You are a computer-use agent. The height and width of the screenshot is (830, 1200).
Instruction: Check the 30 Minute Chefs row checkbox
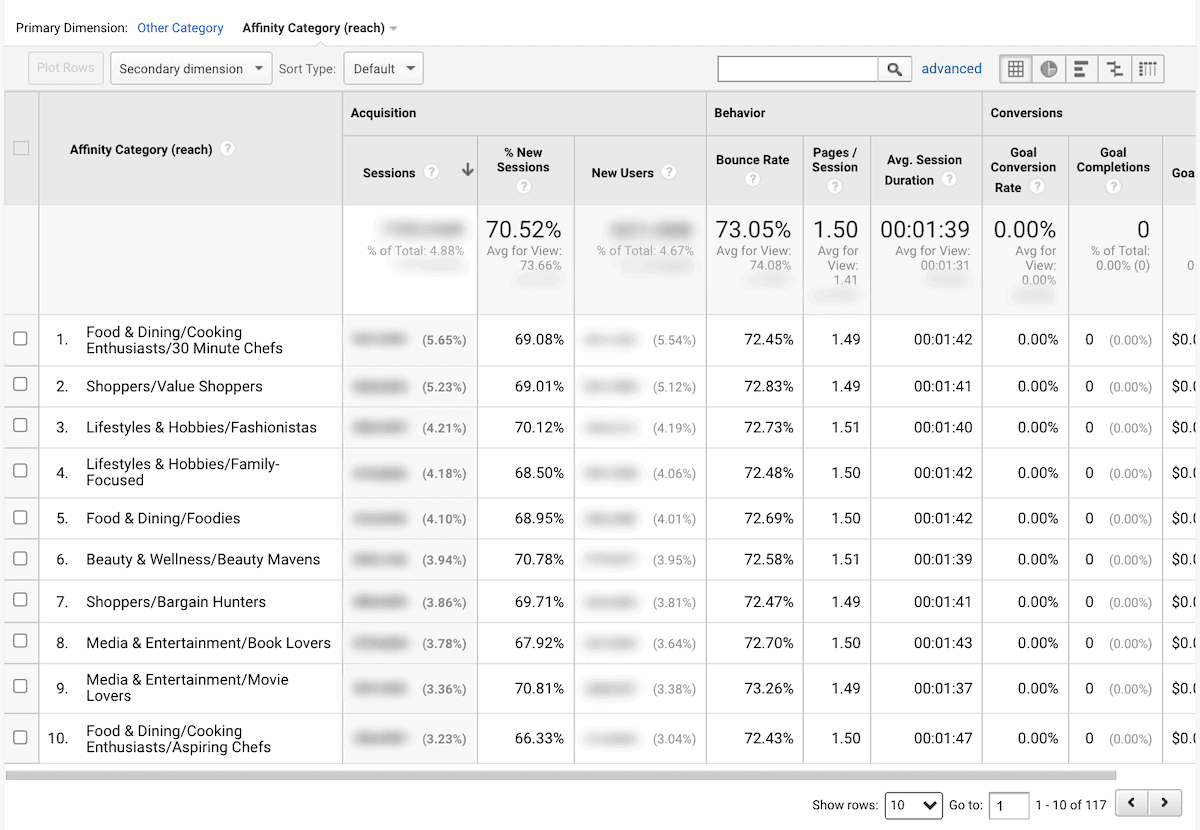20,339
